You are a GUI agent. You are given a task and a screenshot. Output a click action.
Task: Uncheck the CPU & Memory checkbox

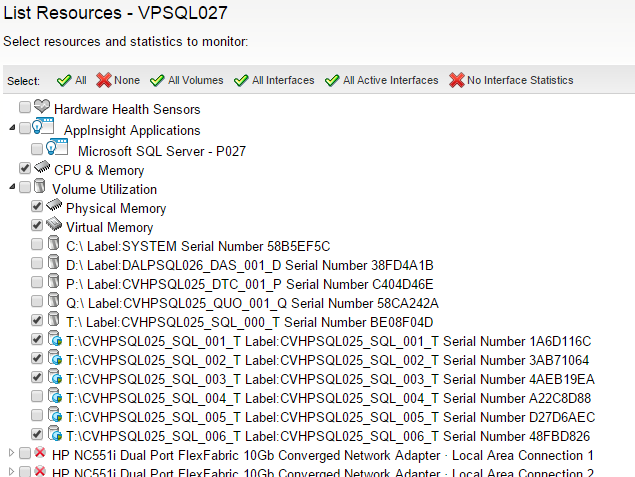(25, 168)
